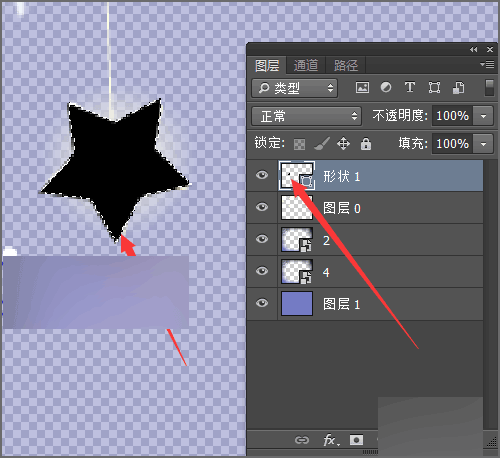Viewport: 500px width, 458px height.
Task: Filter layers by adjustment layer icon
Action: tap(386, 88)
